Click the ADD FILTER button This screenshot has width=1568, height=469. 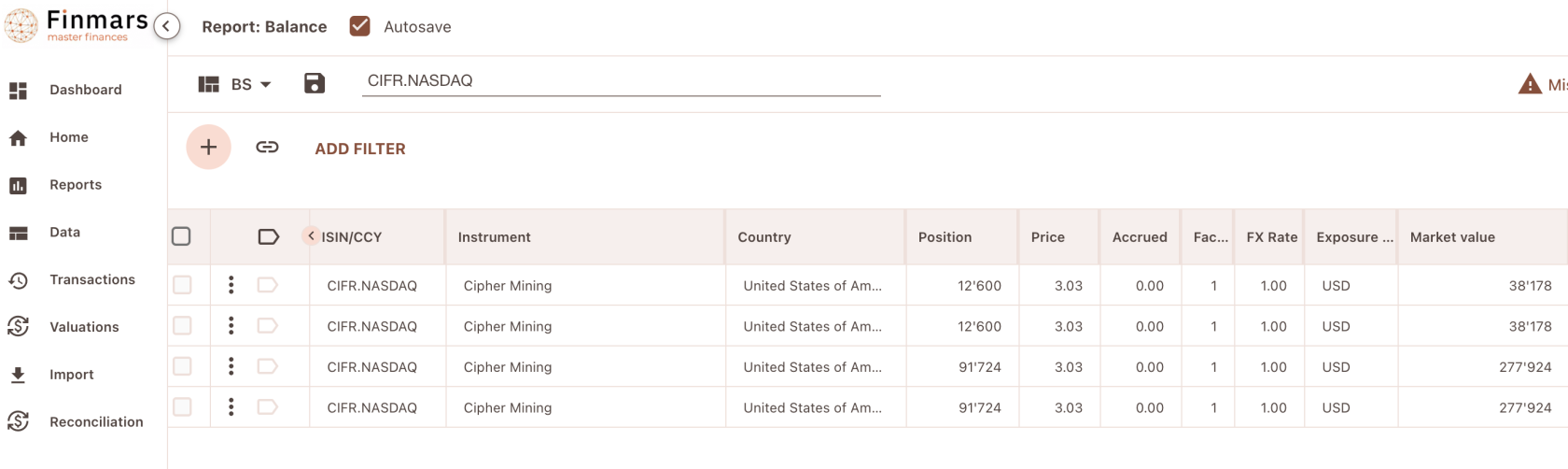(360, 149)
